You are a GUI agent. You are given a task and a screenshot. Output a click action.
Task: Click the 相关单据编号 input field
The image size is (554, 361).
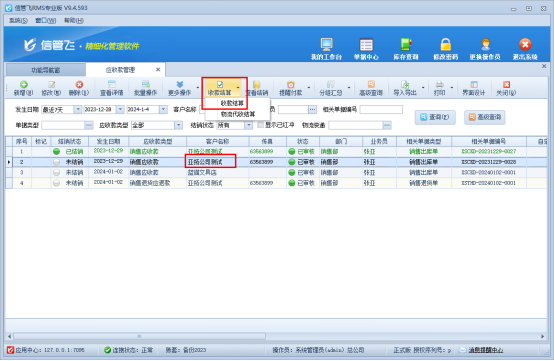pos(381,110)
